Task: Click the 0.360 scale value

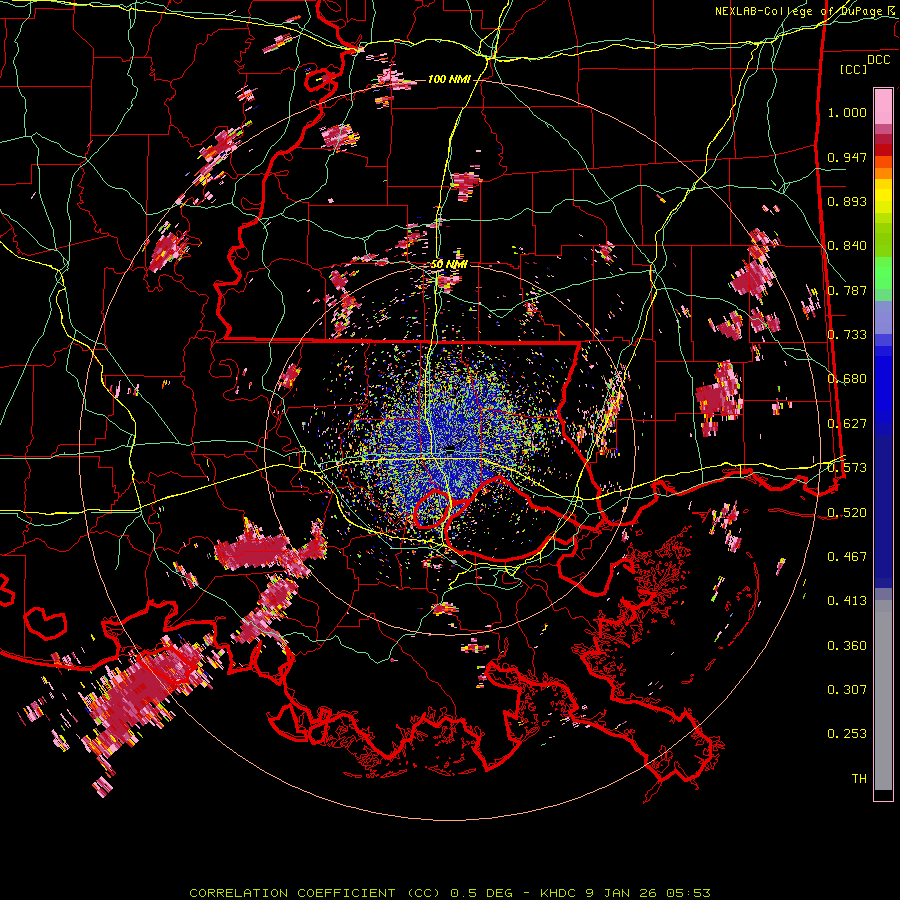Action: tap(847, 646)
